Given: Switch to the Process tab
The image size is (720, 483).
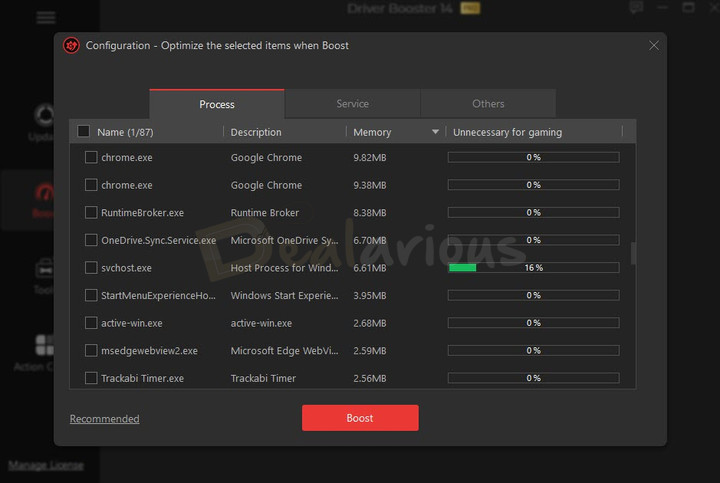Looking at the screenshot, I should coord(217,104).
